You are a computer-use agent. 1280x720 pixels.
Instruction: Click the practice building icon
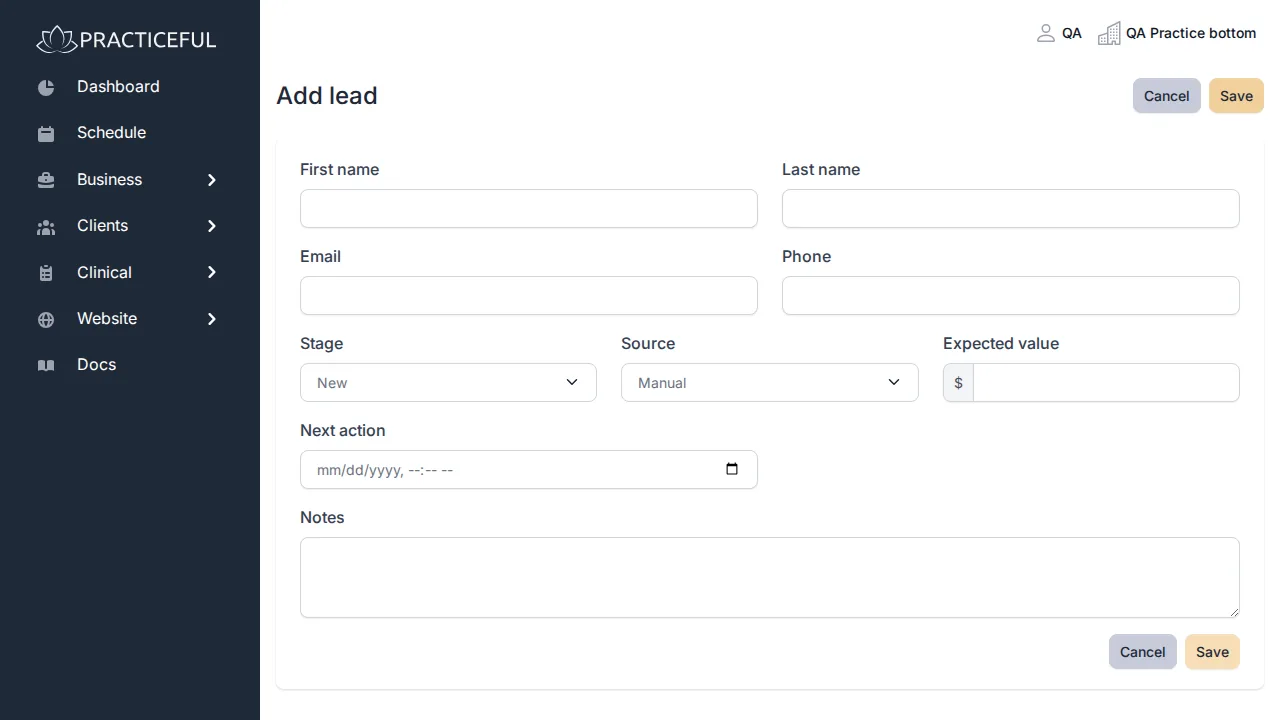point(1109,33)
